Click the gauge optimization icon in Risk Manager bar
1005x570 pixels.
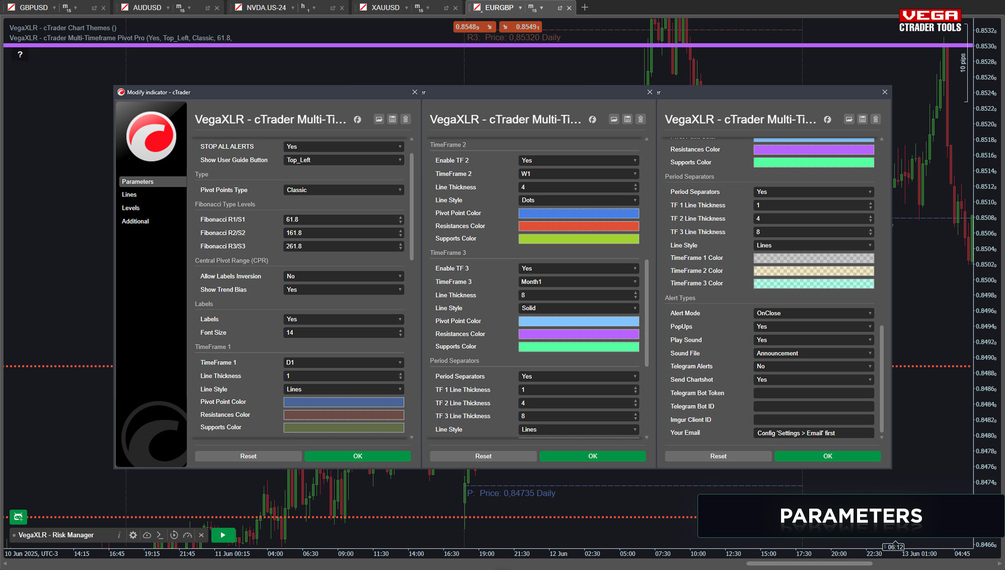[x=187, y=535]
